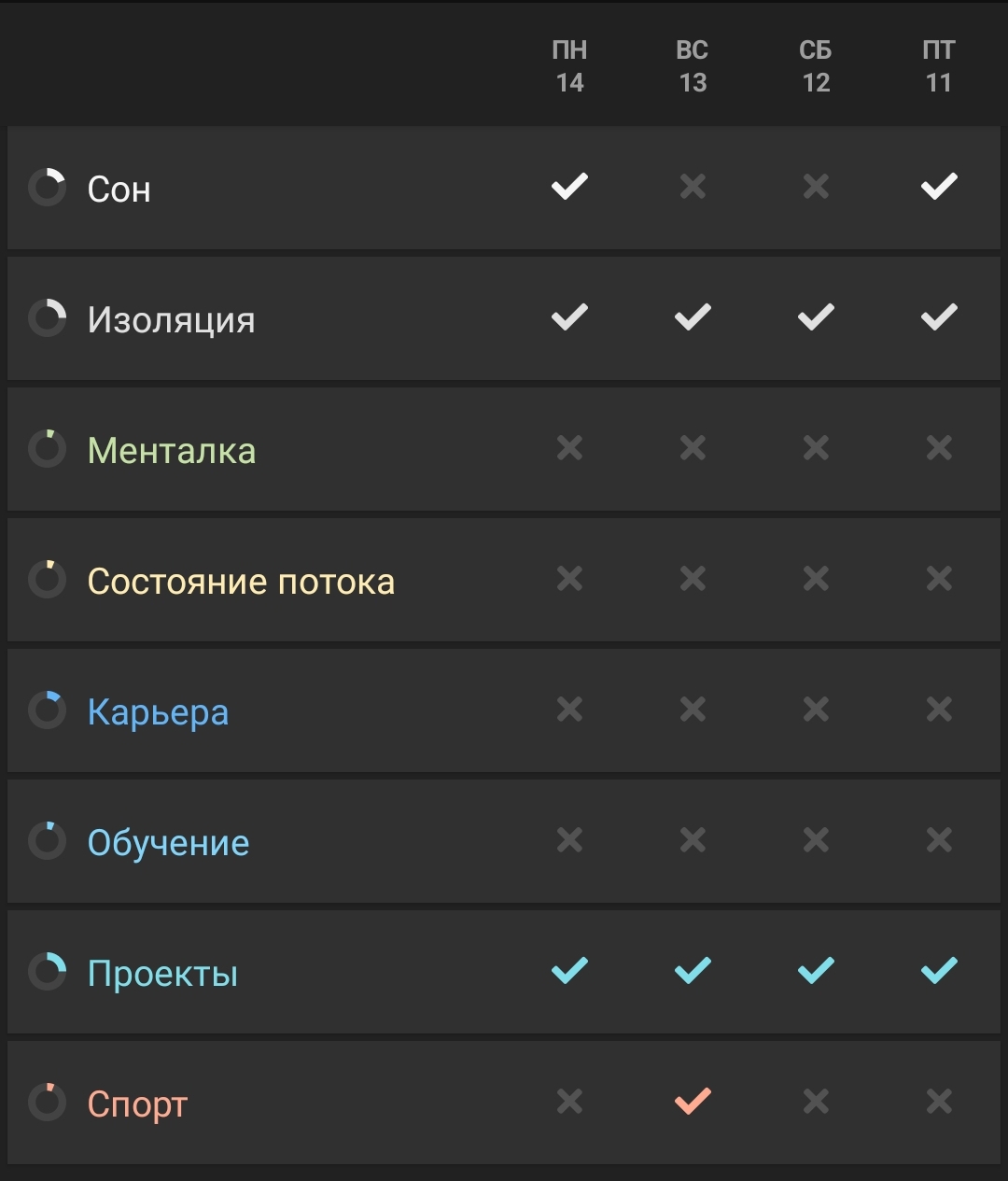Uncheck Спорт checkmark on Sunday 13
Viewport: 1008px width, 1181px height.
coord(693,1102)
